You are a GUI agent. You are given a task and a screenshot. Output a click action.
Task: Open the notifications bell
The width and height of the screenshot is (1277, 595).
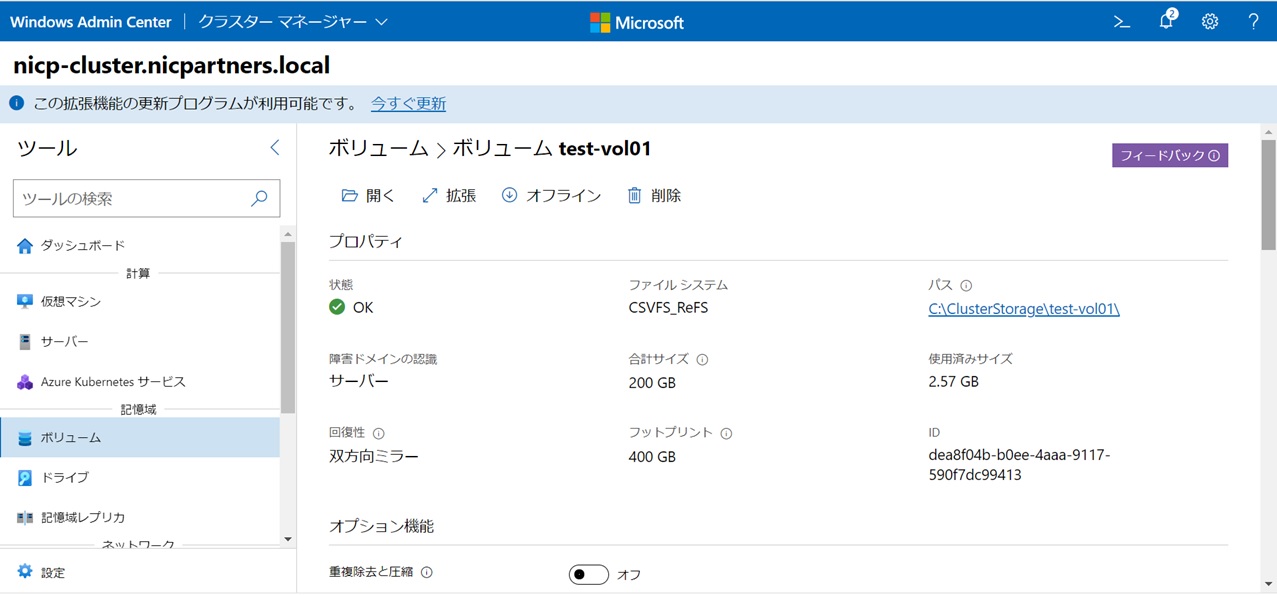(x=1166, y=21)
